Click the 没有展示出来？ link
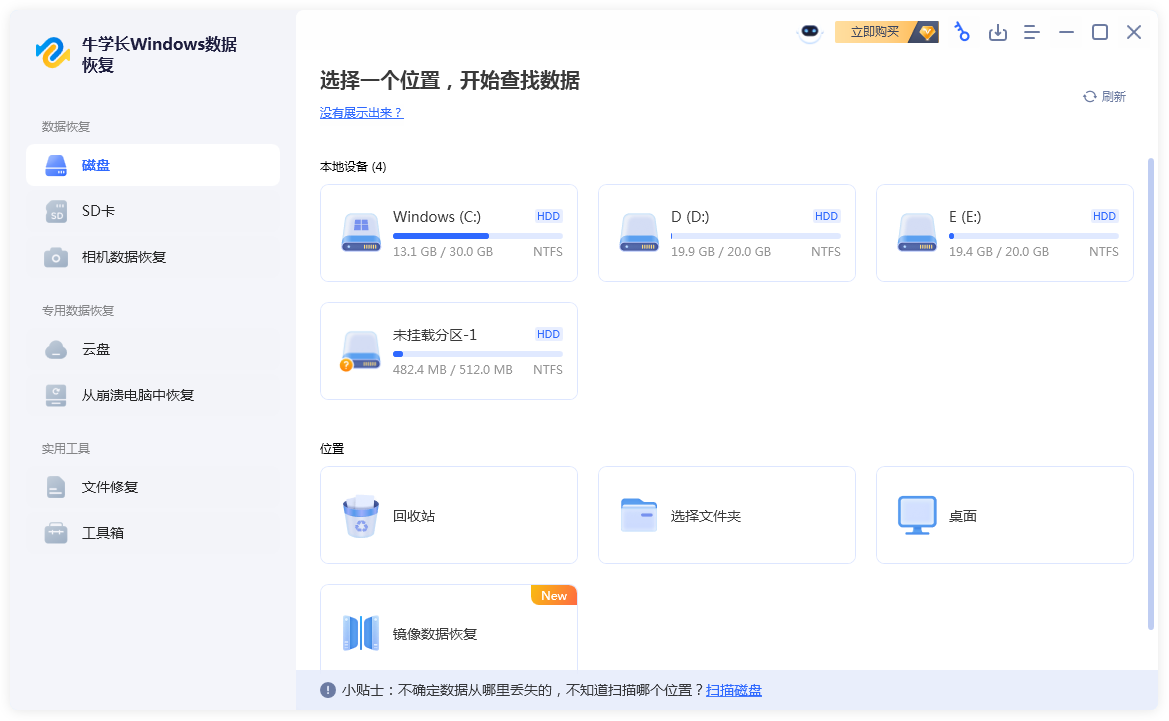 coord(361,113)
